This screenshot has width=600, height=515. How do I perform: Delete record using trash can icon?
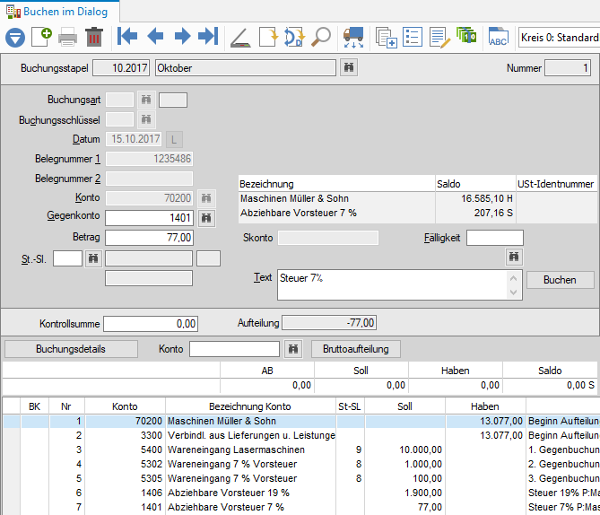click(x=94, y=37)
